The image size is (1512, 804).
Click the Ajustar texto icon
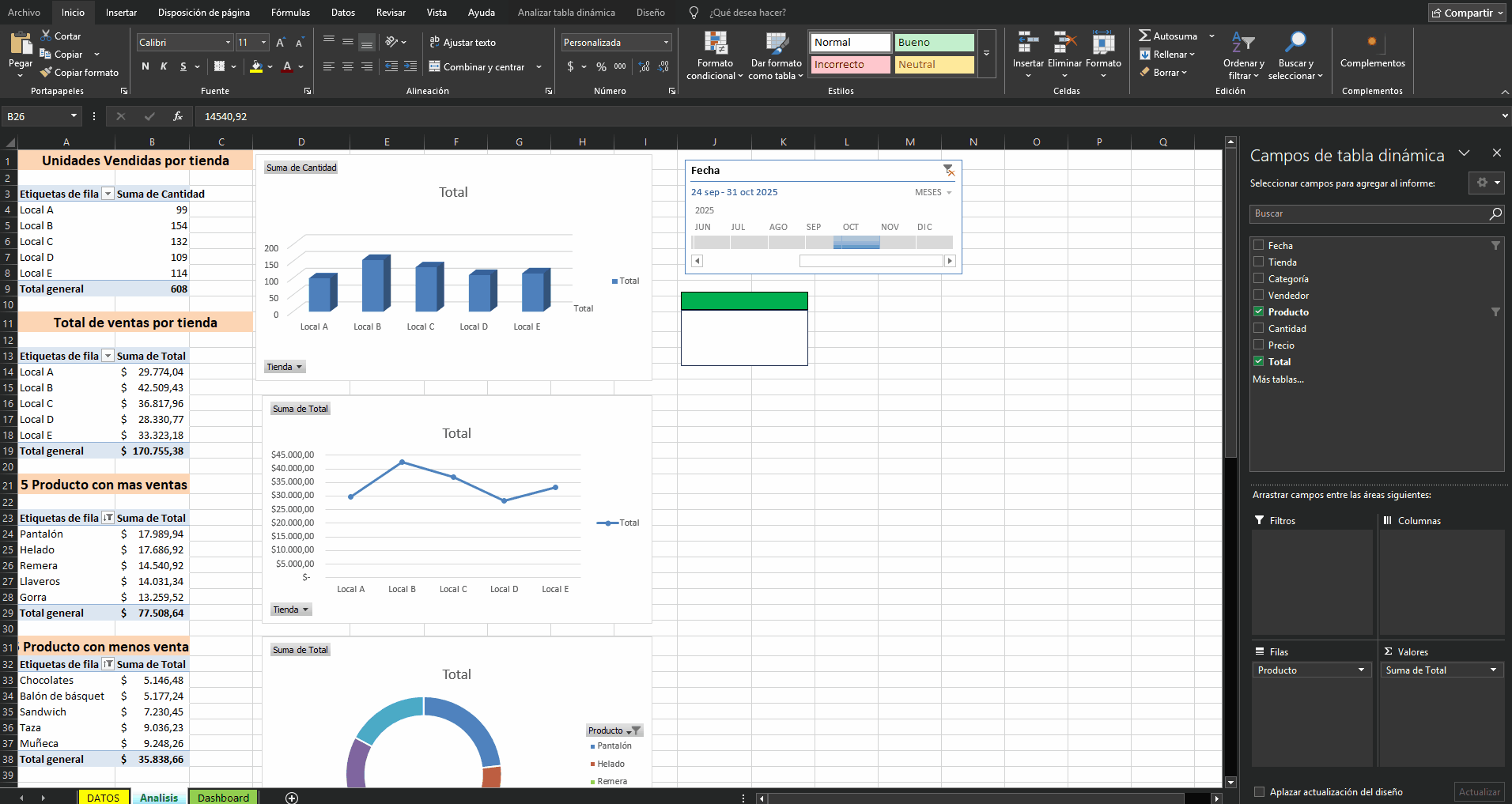click(x=434, y=42)
